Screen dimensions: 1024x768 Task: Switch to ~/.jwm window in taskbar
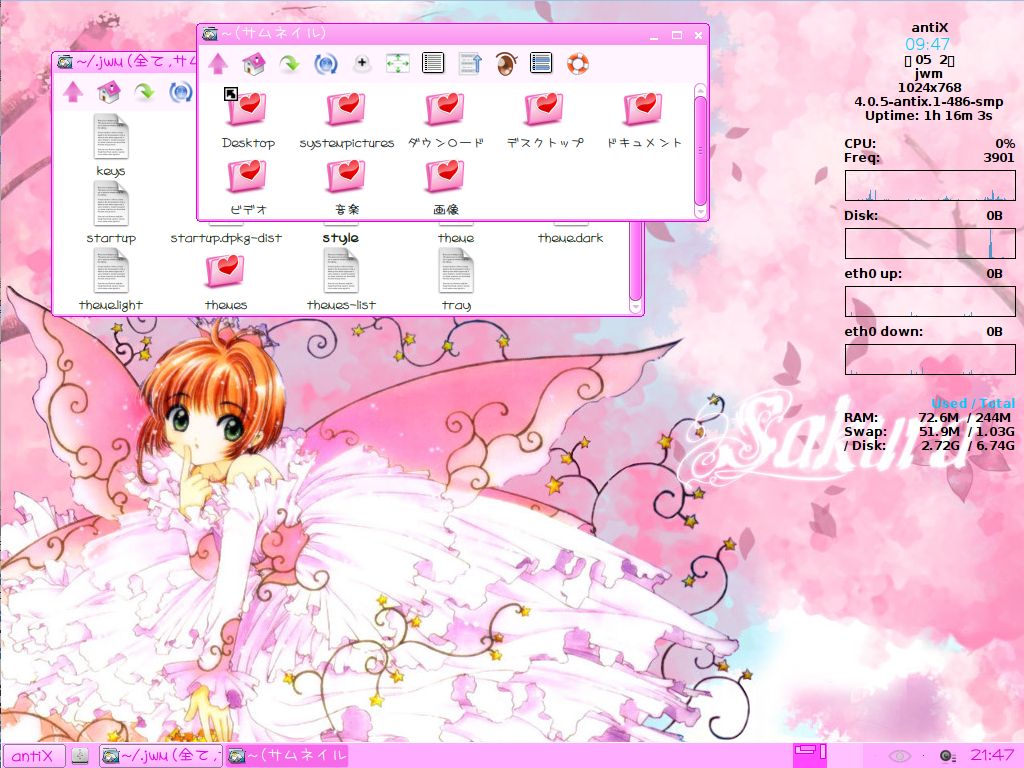tap(160, 755)
